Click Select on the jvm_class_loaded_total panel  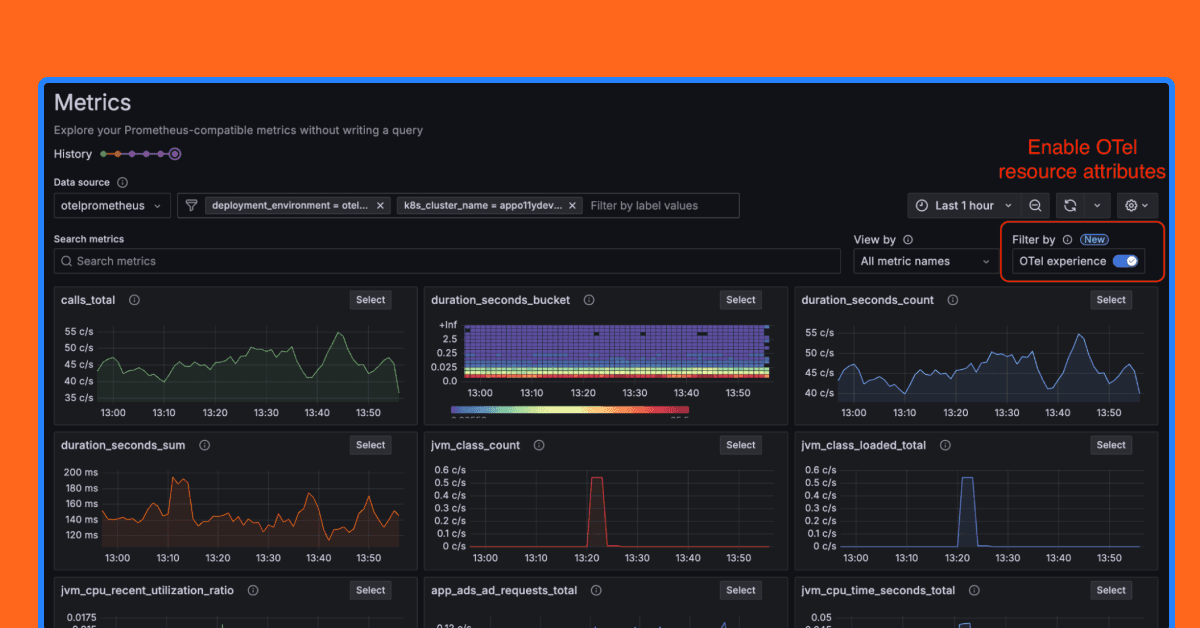(x=1110, y=444)
